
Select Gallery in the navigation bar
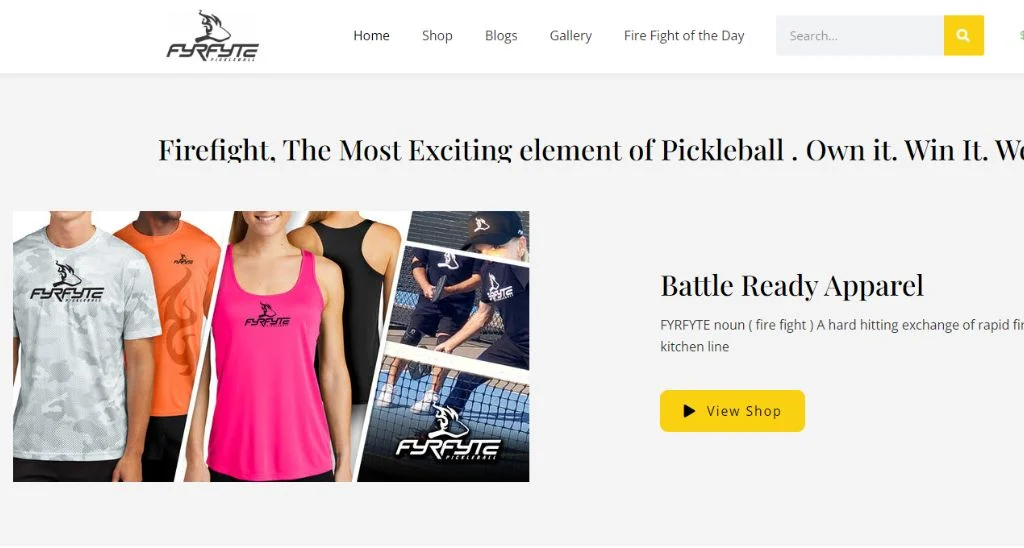pyautogui.click(x=570, y=36)
